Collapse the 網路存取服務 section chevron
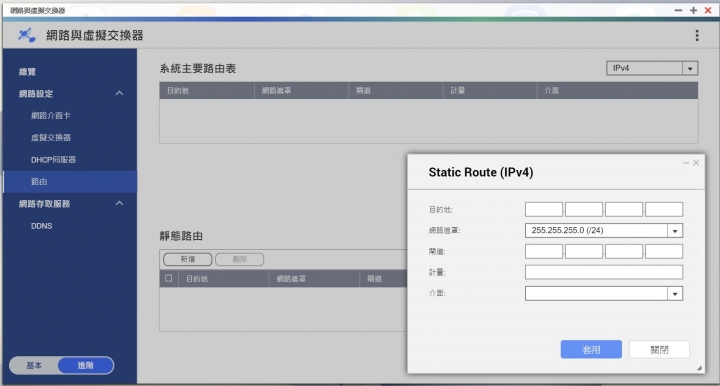720x386 pixels. (x=119, y=203)
